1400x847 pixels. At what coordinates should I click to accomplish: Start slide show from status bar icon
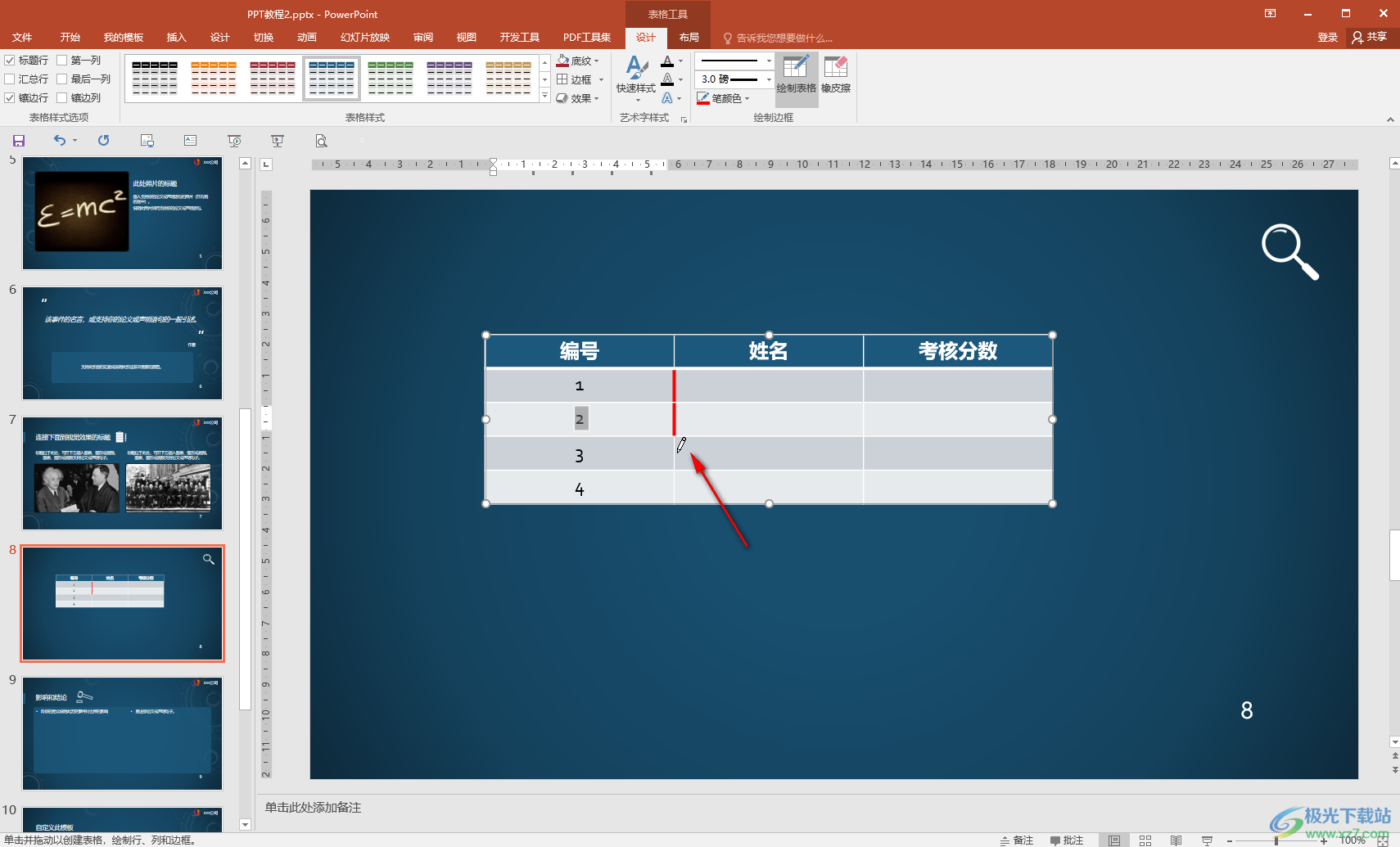pyautogui.click(x=1207, y=840)
